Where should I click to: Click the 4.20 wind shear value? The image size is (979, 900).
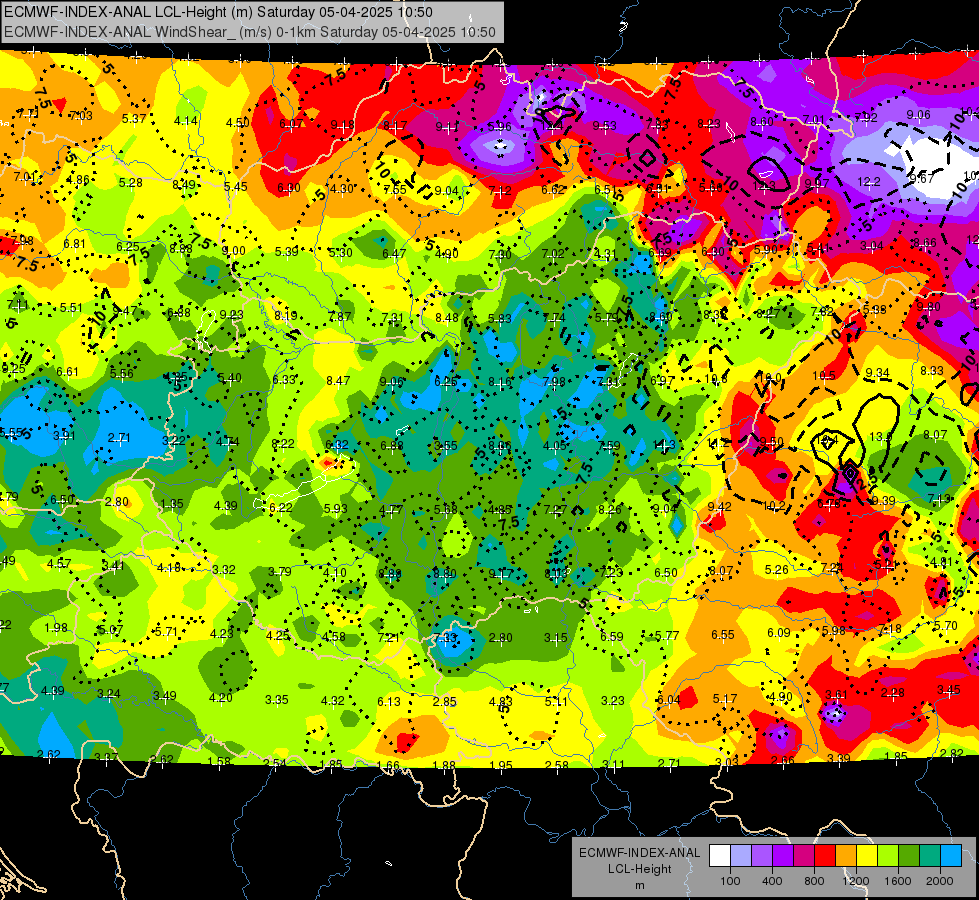pyautogui.click(x=220, y=698)
